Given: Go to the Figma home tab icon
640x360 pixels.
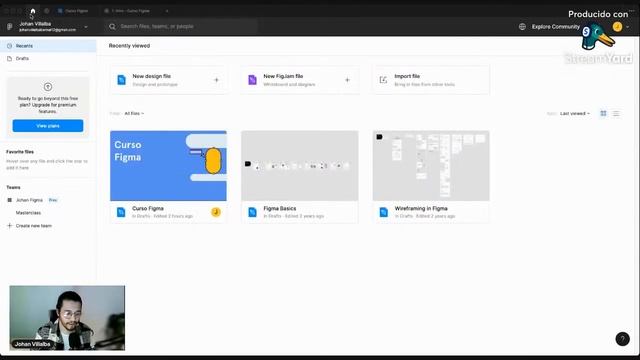Looking at the screenshot, I should (x=33, y=11).
